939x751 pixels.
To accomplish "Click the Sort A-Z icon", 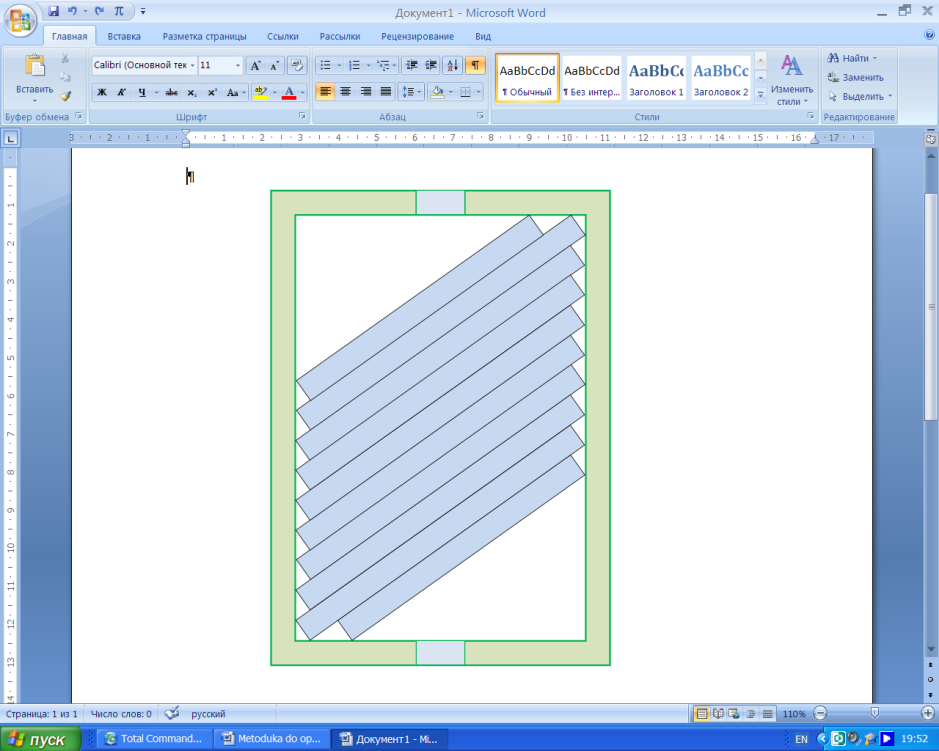I will 453,65.
